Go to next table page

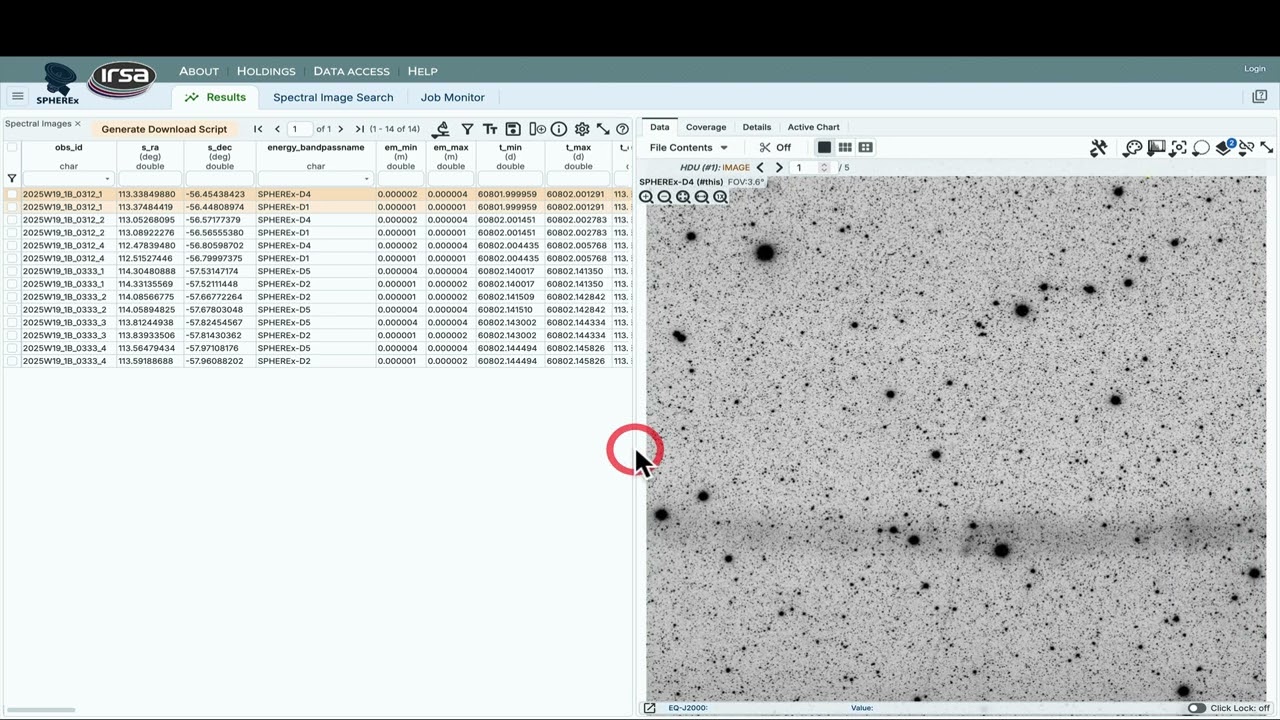340,129
